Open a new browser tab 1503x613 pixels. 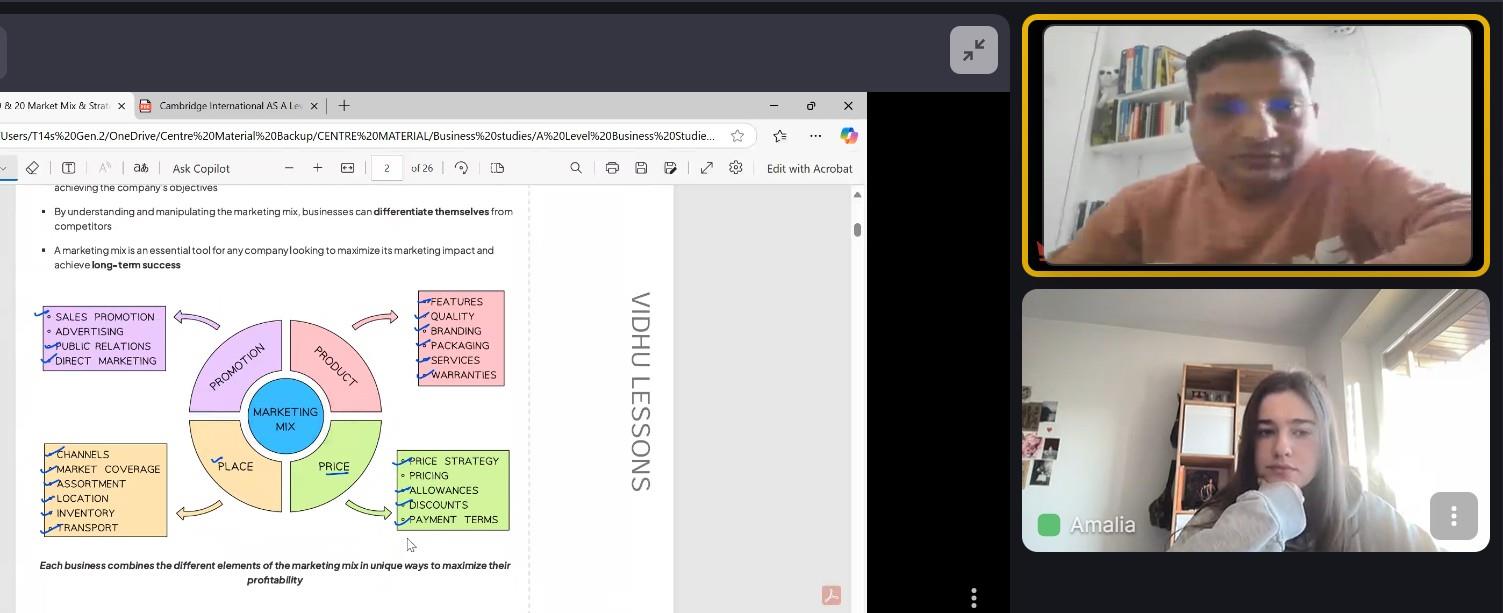pyautogui.click(x=344, y=106)
